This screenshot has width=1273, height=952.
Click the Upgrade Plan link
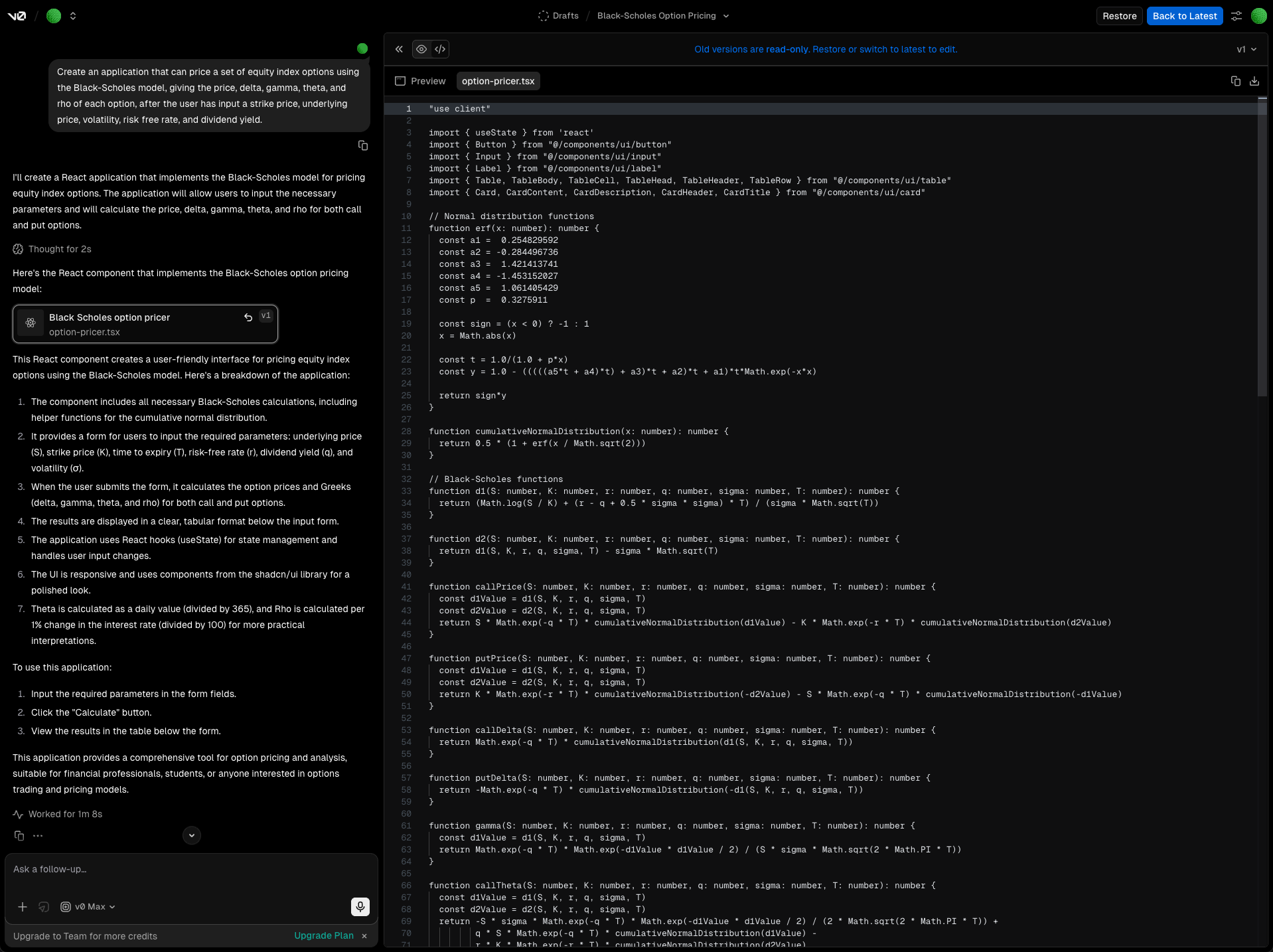[x=324, y=935]
